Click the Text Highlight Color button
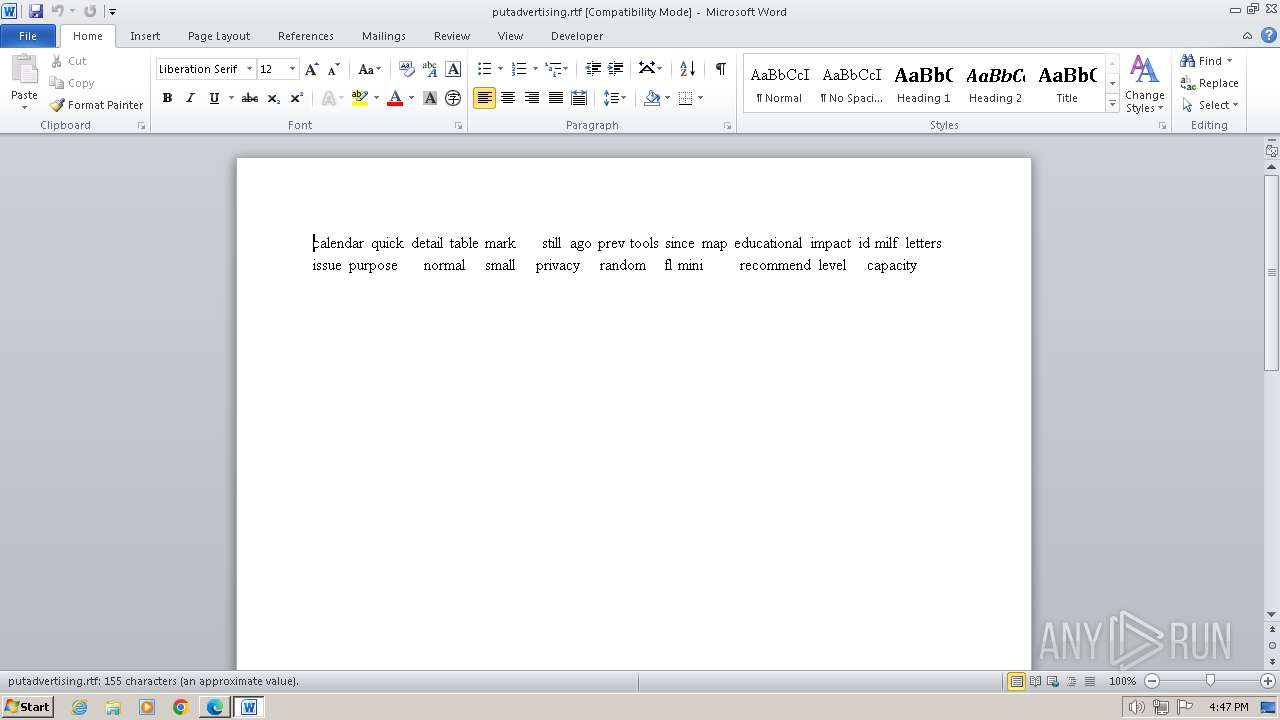The width and height of the screenshot is (1280, 720). click(x=360, y=98)
